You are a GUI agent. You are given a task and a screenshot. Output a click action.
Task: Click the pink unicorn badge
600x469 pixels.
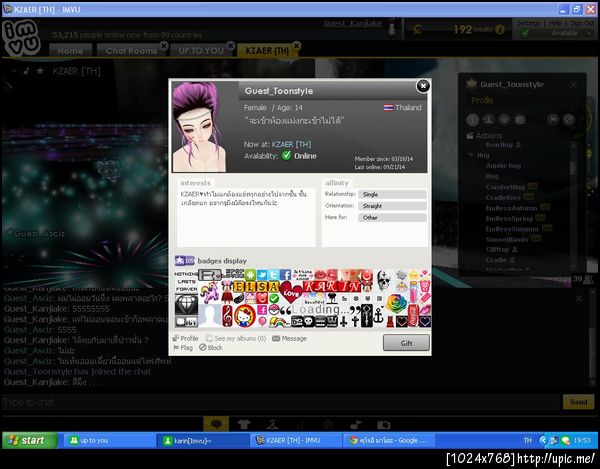pos(209,292)
